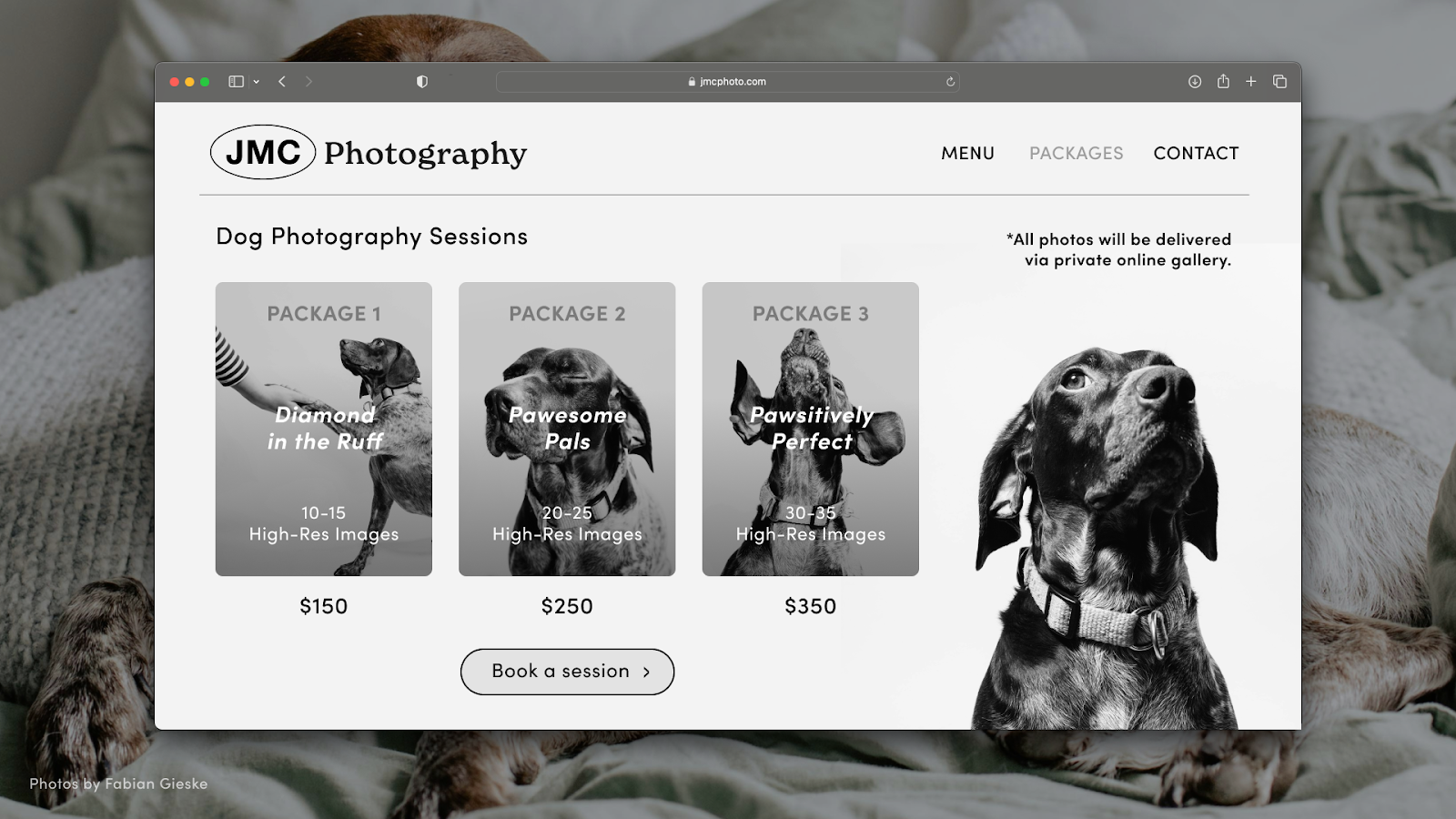The height and width of the screenshot is (819, 1456).
Task: Go forward with the browser forward arrow
Action: [x=308, y=82]
